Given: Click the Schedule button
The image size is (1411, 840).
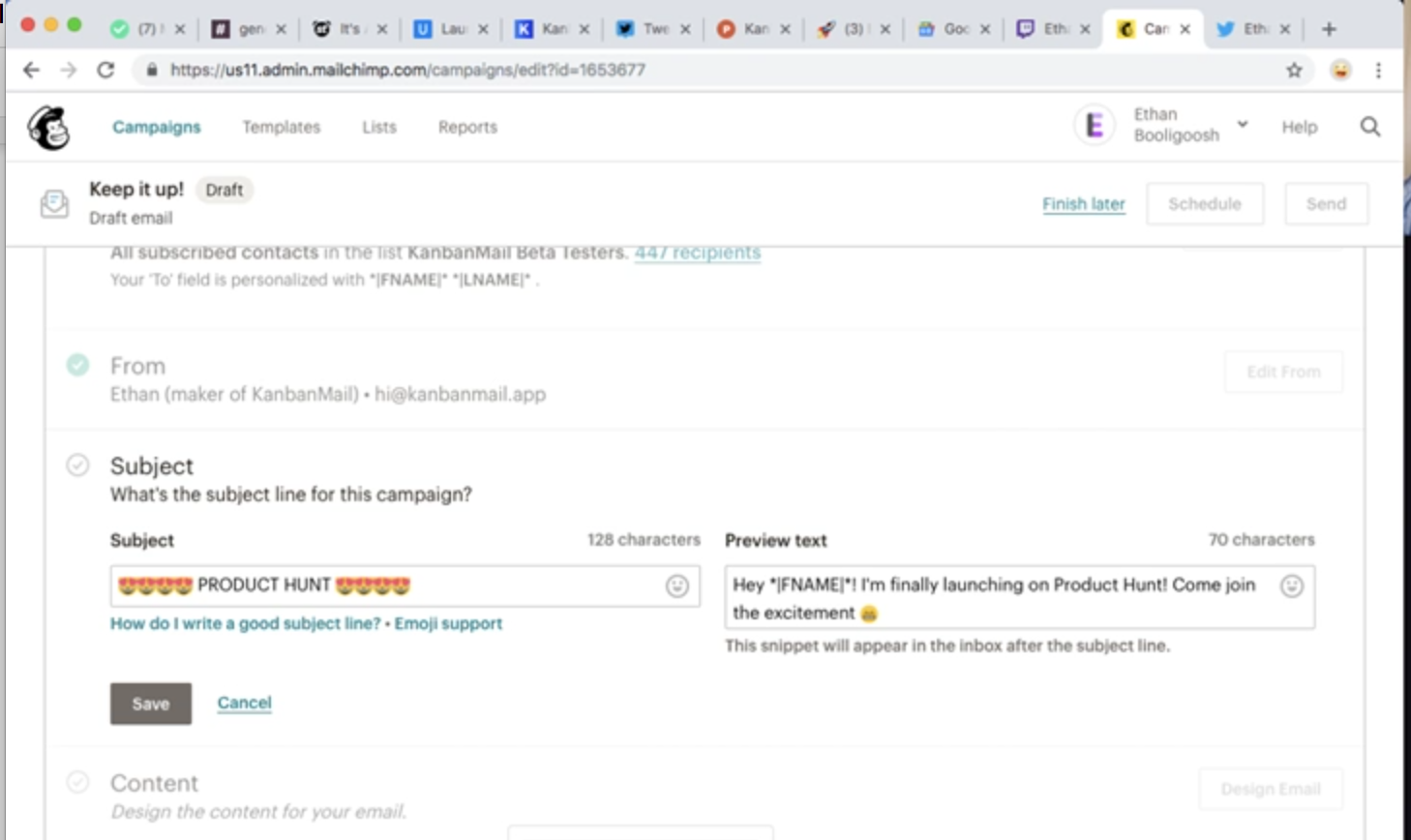Looking at the screenshot, I should [1205, 203].
